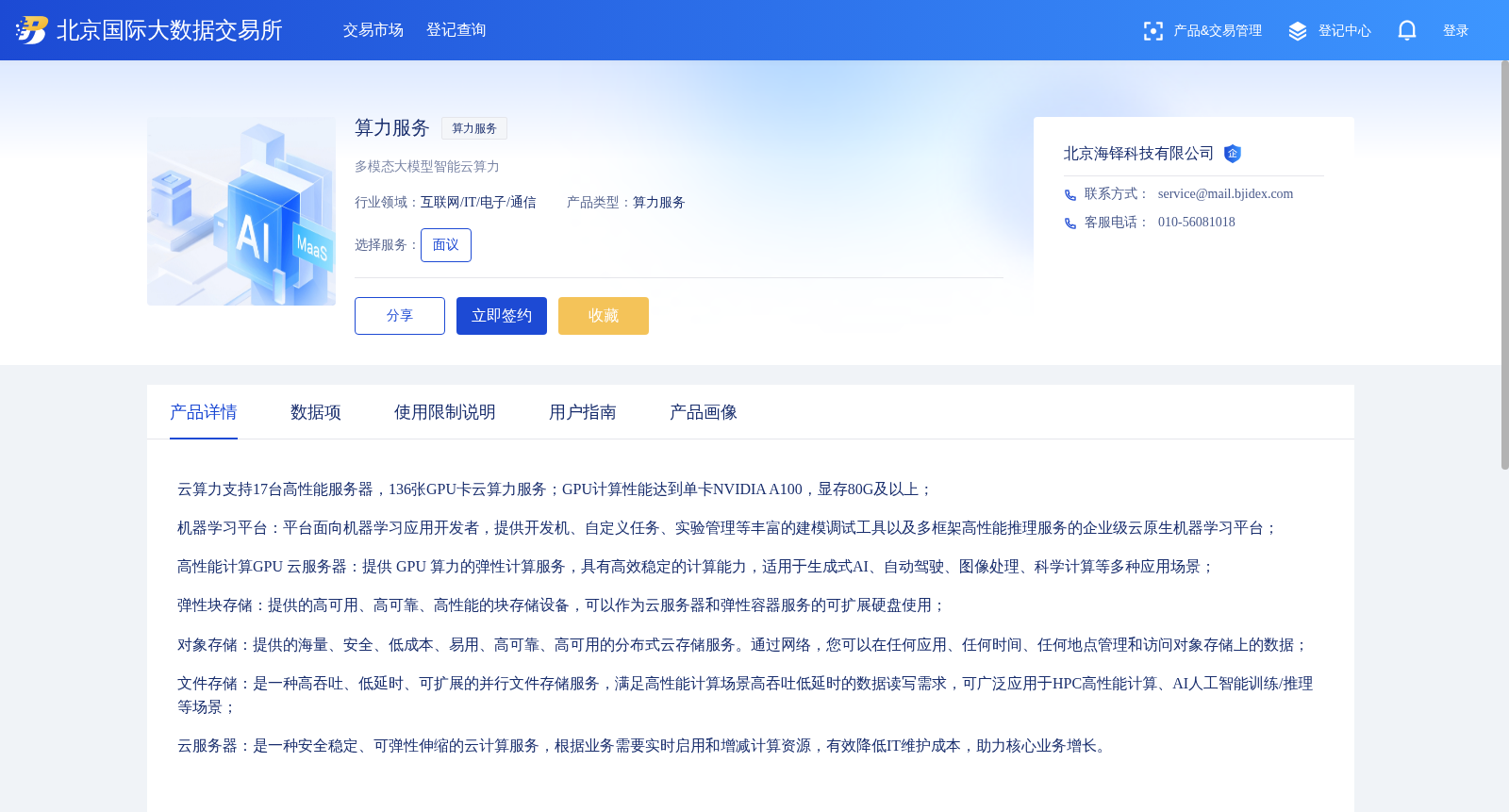Click the 产品&交易管理 scan icon
The width and height of the screenshot is (1509, 812).
1152,31
